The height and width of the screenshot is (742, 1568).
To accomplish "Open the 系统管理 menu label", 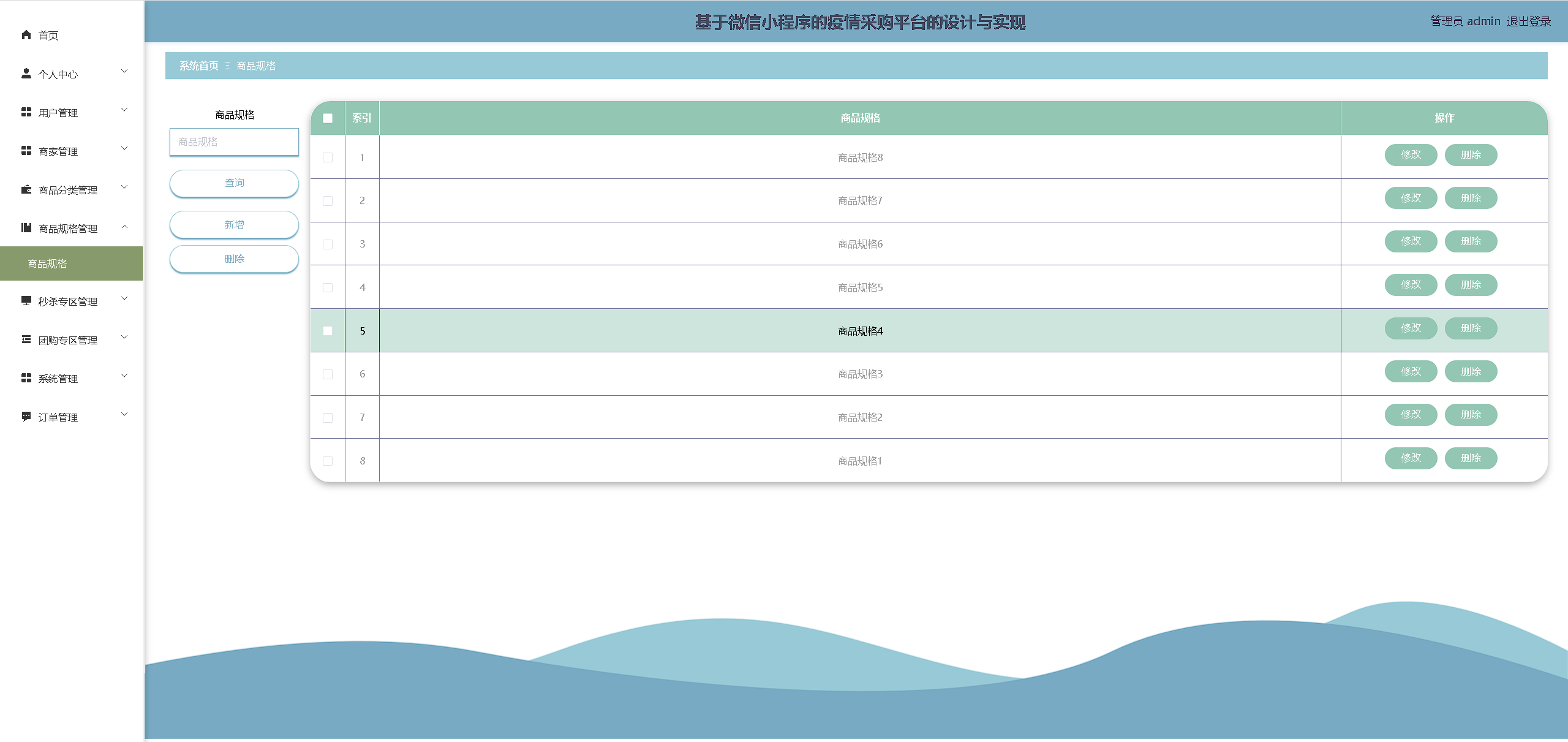I will click(58, 379).
